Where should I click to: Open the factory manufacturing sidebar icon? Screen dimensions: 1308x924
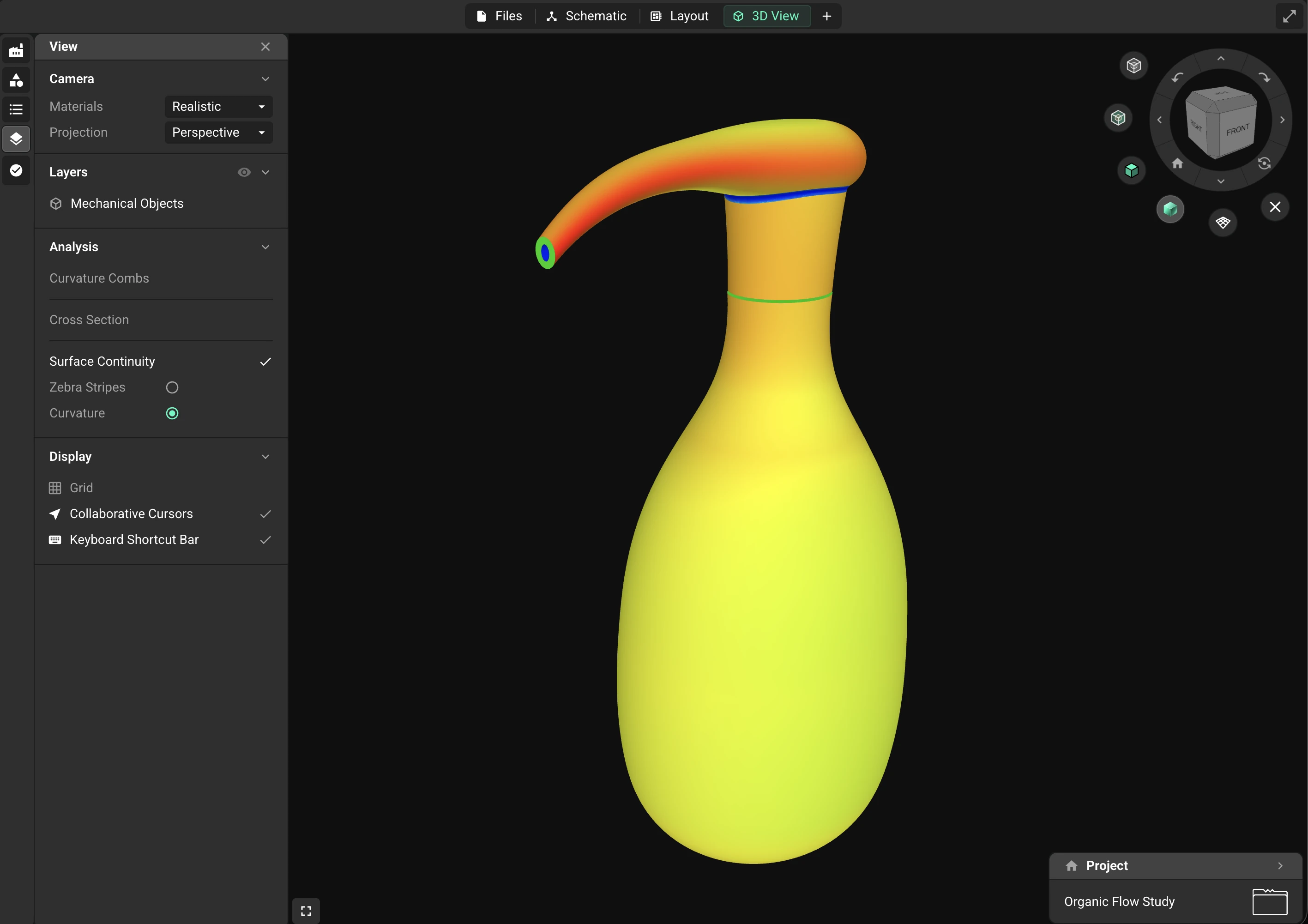coord(16,51)
